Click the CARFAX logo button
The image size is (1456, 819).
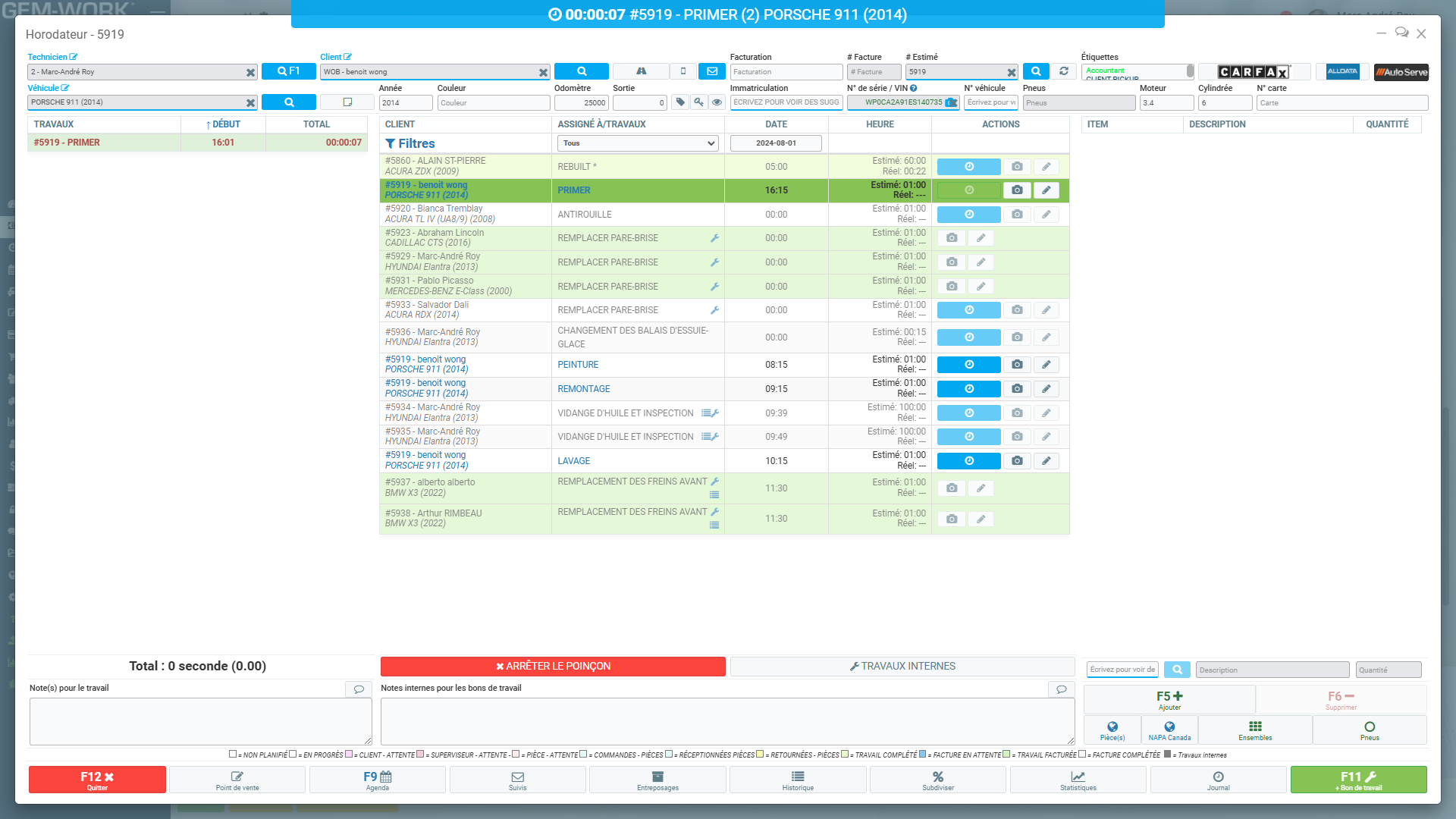(x=1254, y=71)
